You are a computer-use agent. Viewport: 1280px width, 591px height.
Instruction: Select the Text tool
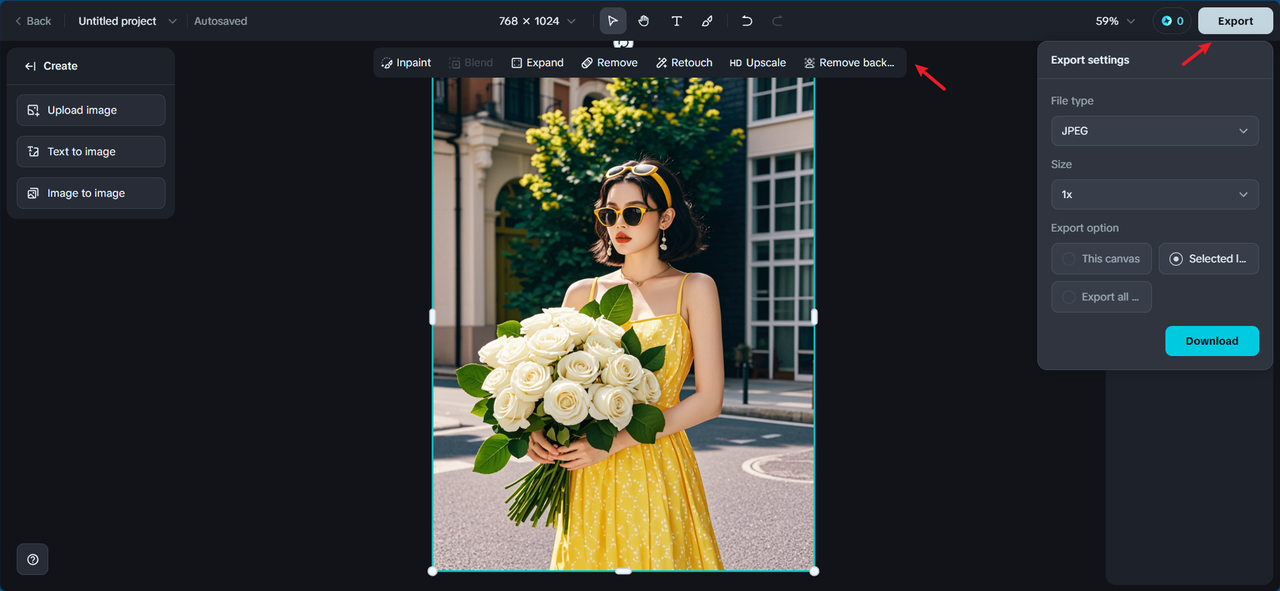[676, 21]
